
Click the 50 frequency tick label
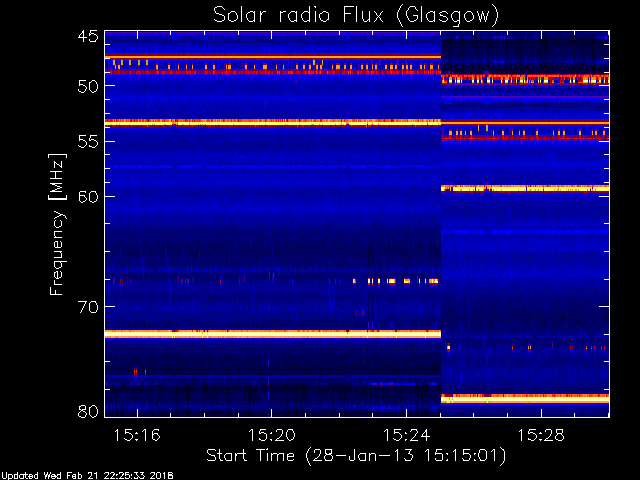pos(88,87)
